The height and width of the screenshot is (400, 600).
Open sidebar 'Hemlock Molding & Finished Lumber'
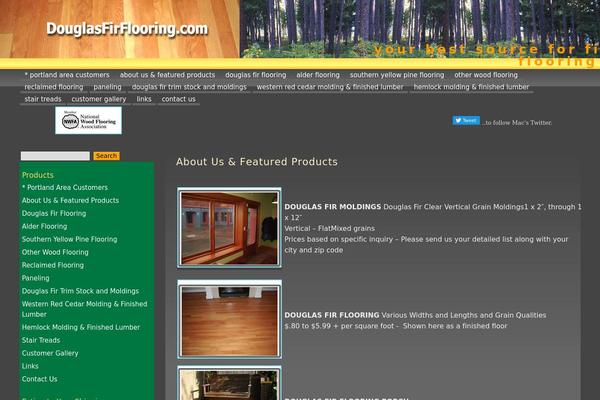click(81, 328)
